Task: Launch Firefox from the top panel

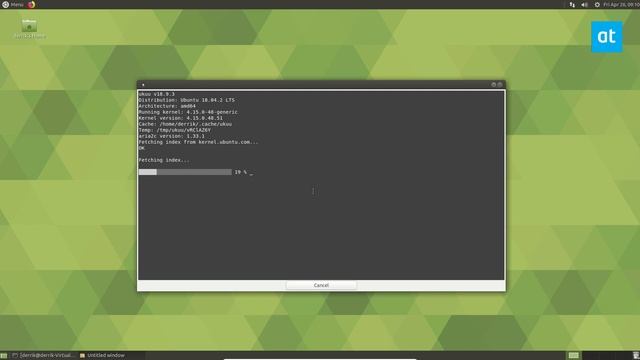Action: tap(31, 4)
